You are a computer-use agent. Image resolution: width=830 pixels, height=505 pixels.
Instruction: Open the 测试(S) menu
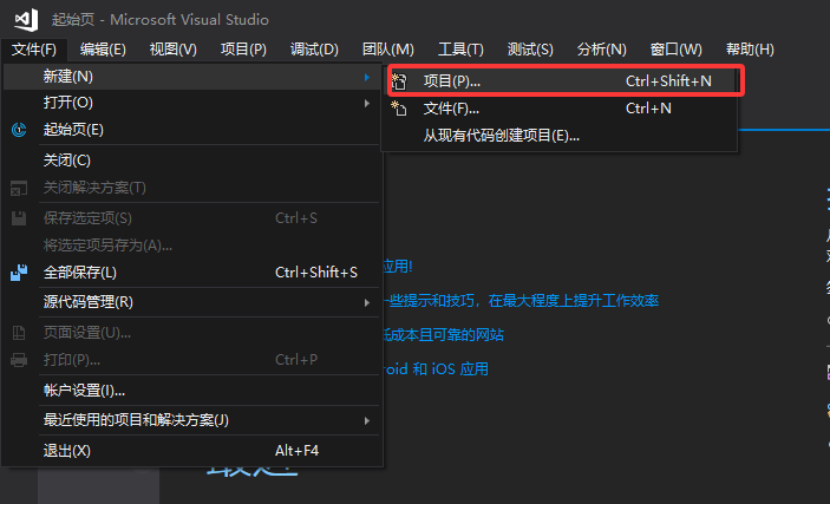530,50
